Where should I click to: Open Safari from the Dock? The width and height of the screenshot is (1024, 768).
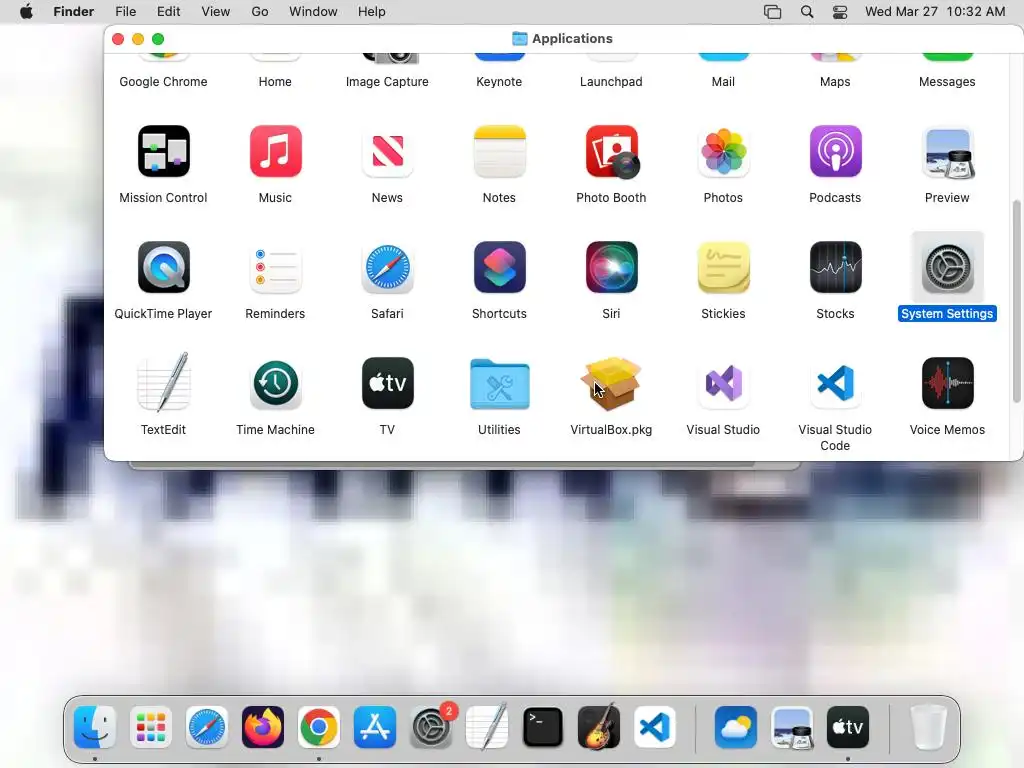[207, 727]
